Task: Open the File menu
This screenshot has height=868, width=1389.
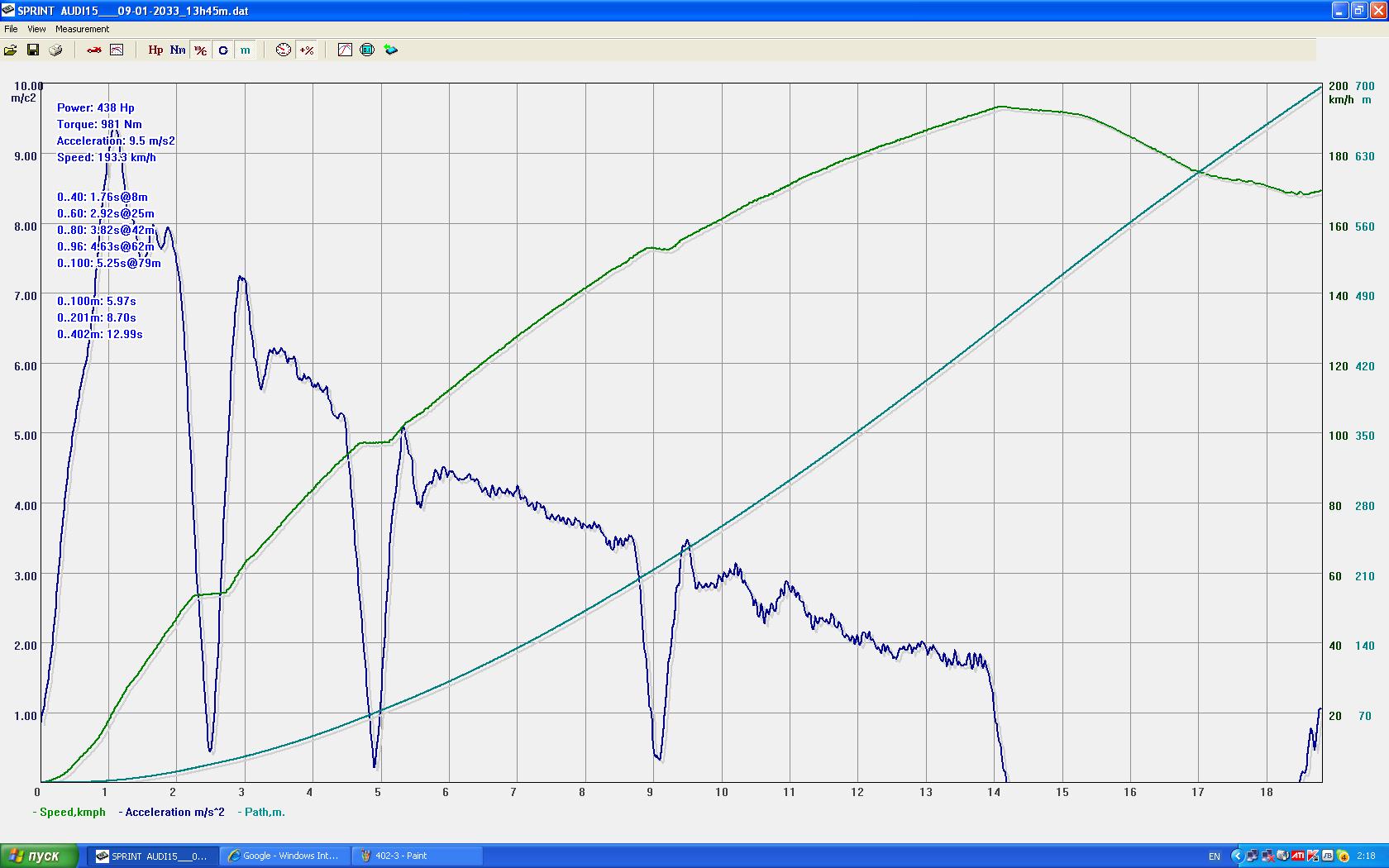Action: (x=11, y=29)
